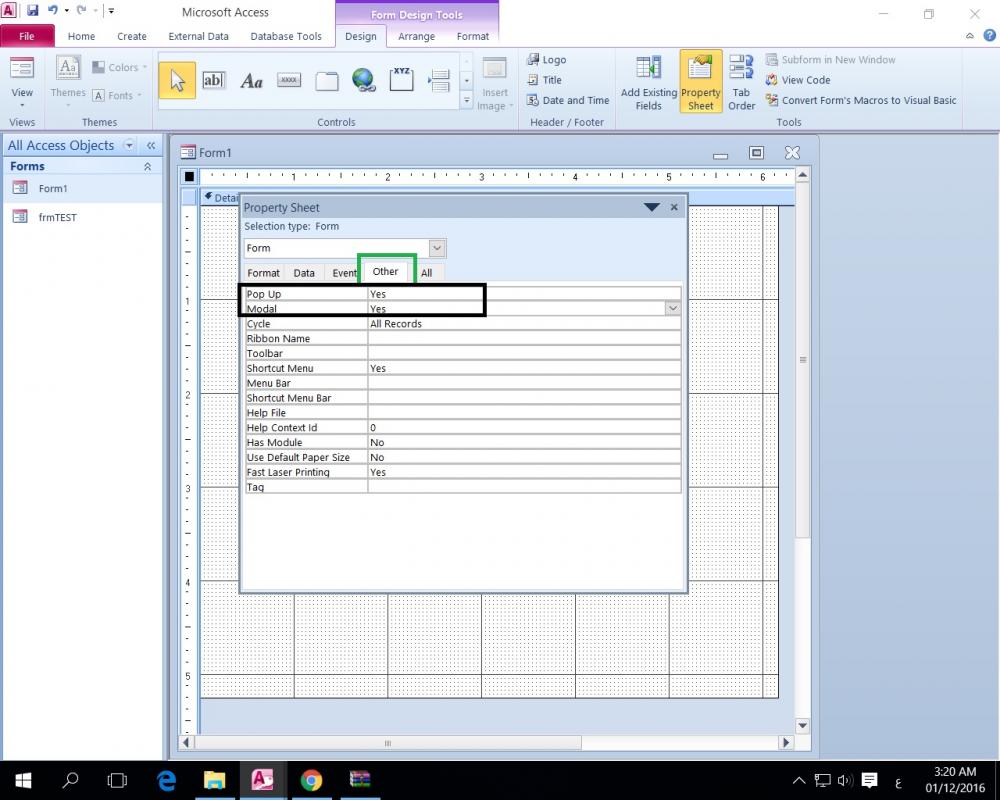Open Microsoft Edge from taskbar
The height and width of the screenshot is (800, 1000).
[x=166, y=780]
